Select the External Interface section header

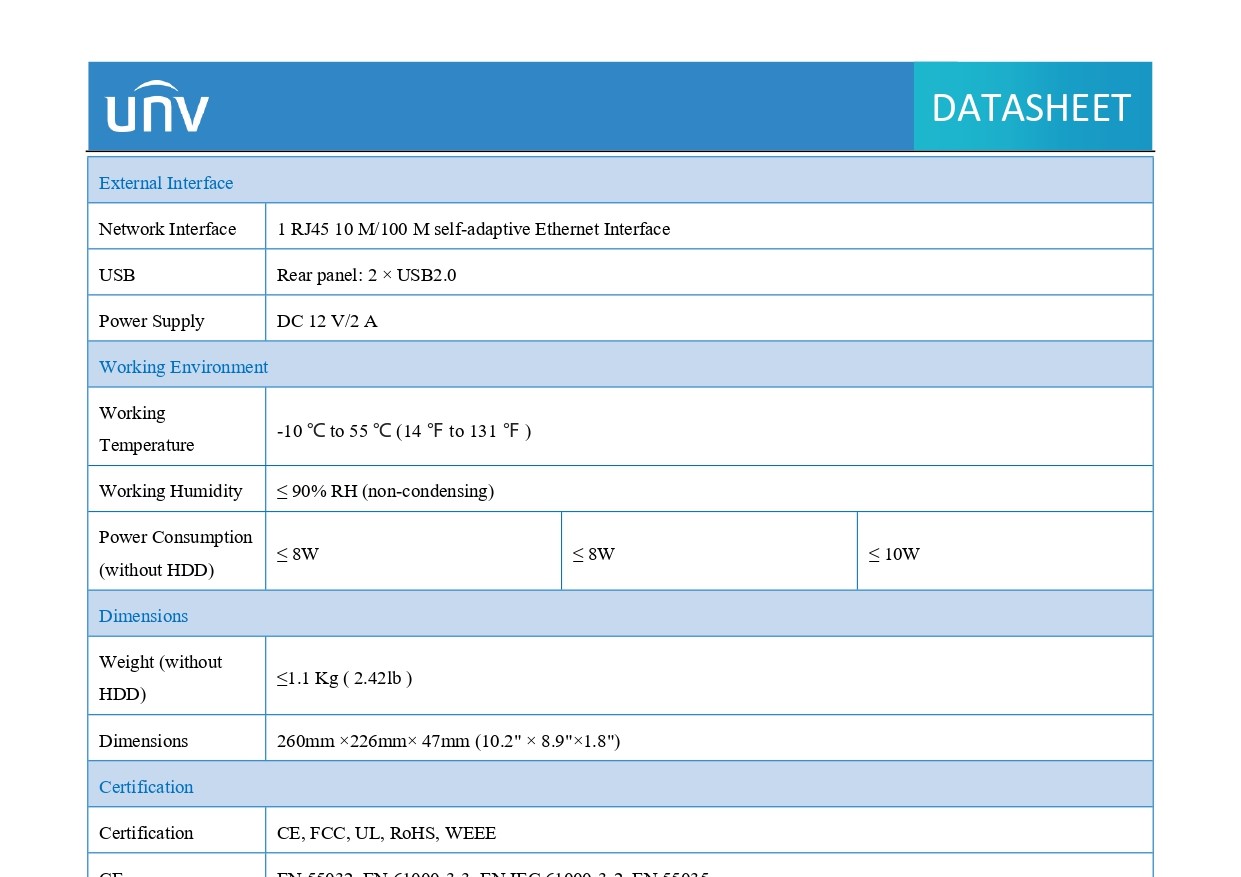166,183
